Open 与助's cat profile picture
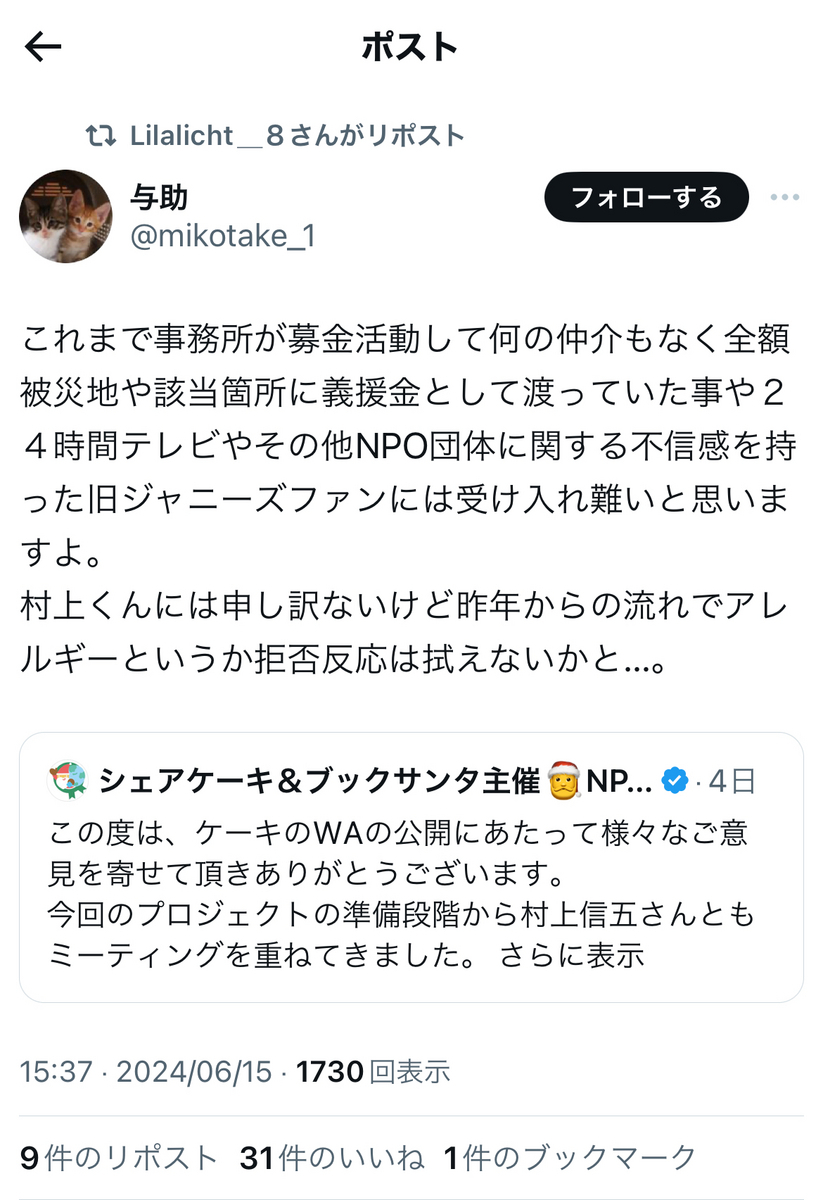Viewport: 823px width, 1200px height. 66,216
